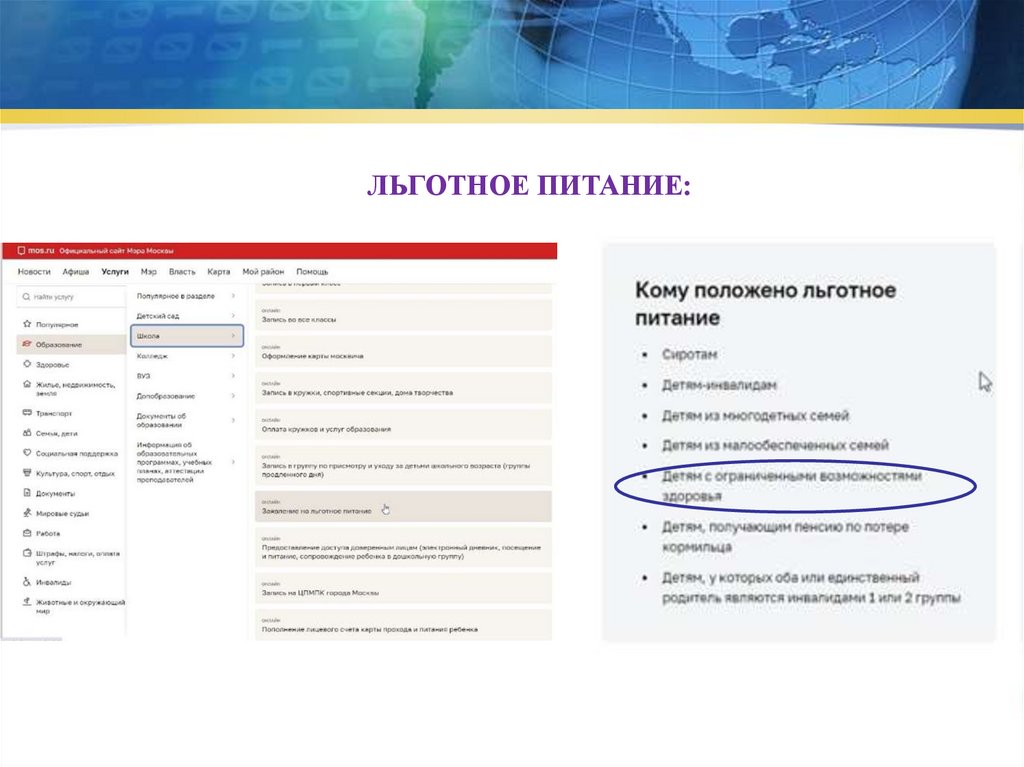Open the Новости menu item
Image resolution: width=1024 pixels, height=767 pixels.
tap(34, 272)
